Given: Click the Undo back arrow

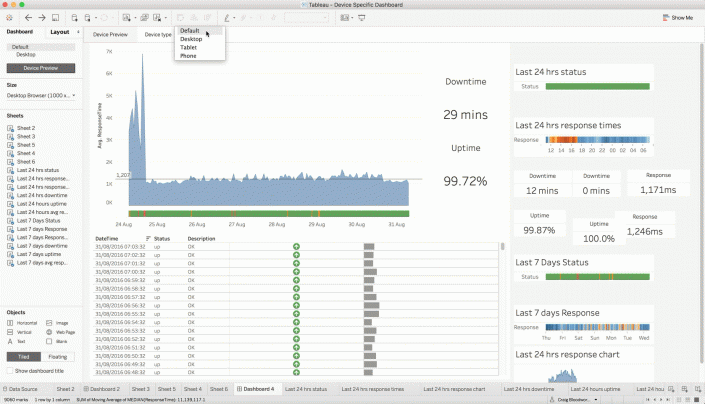Looking at the screenshot, I should tap(28, 18).
